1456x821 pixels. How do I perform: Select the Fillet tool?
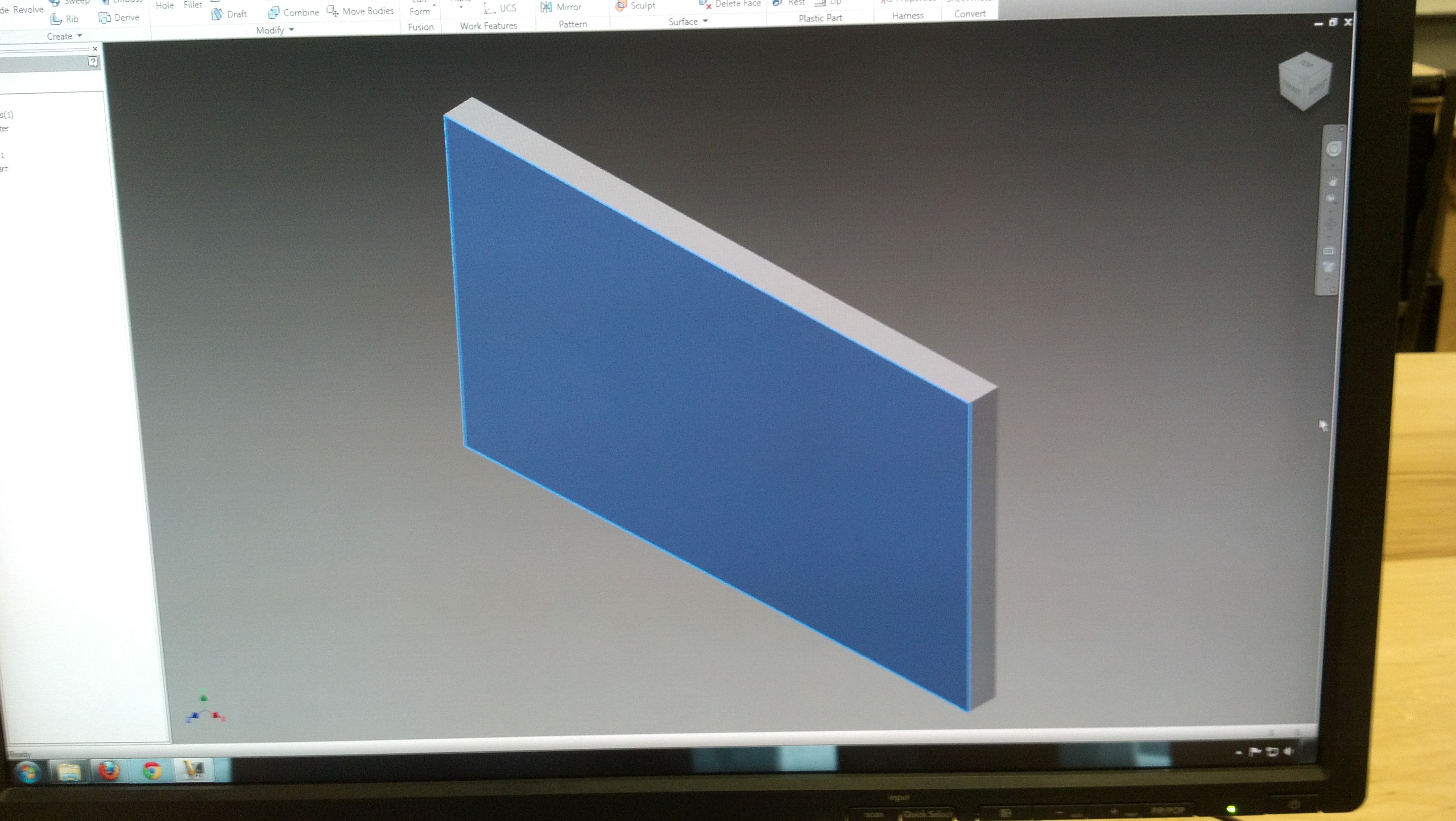click(193, 4)
